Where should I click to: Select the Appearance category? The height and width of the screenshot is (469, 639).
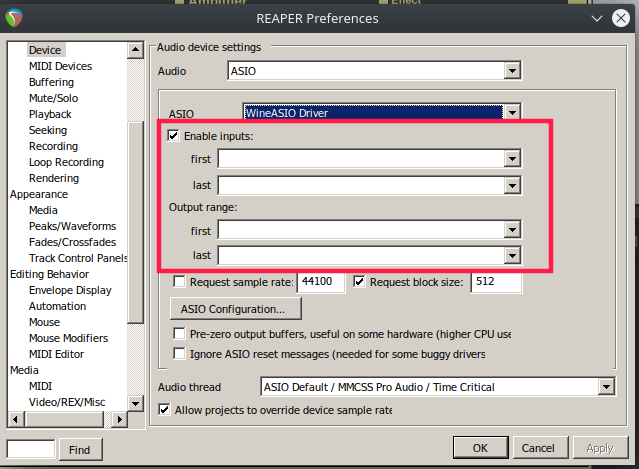tap(39, 194)
